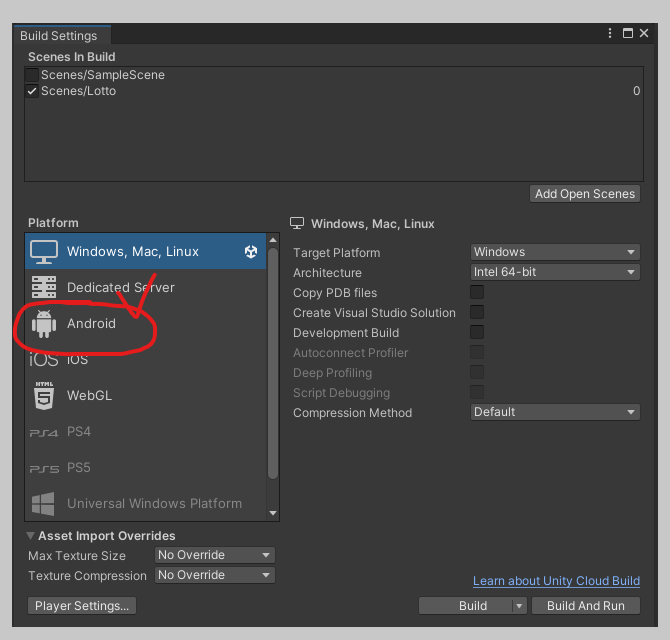Screen dimensions: 670x640
Task: Click the Target Platform label
Action: pyautogui.click(x=337, y=252)
